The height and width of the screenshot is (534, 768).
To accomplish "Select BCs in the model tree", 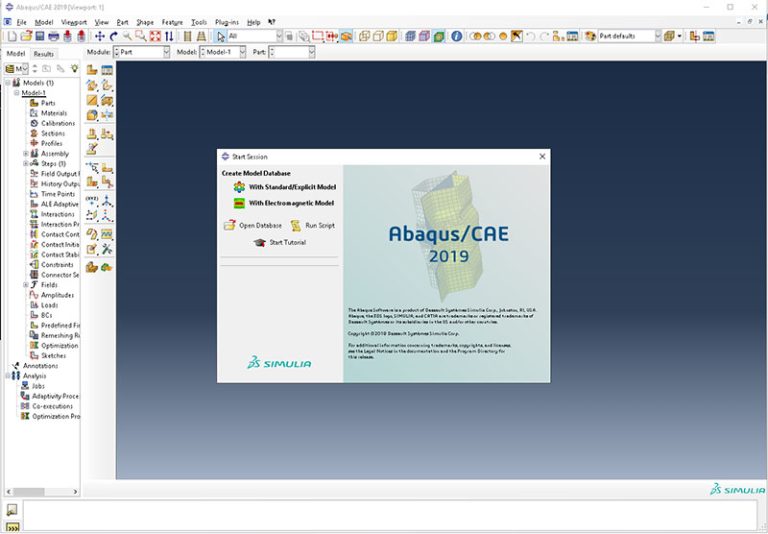I will click(x=47, y=315).
